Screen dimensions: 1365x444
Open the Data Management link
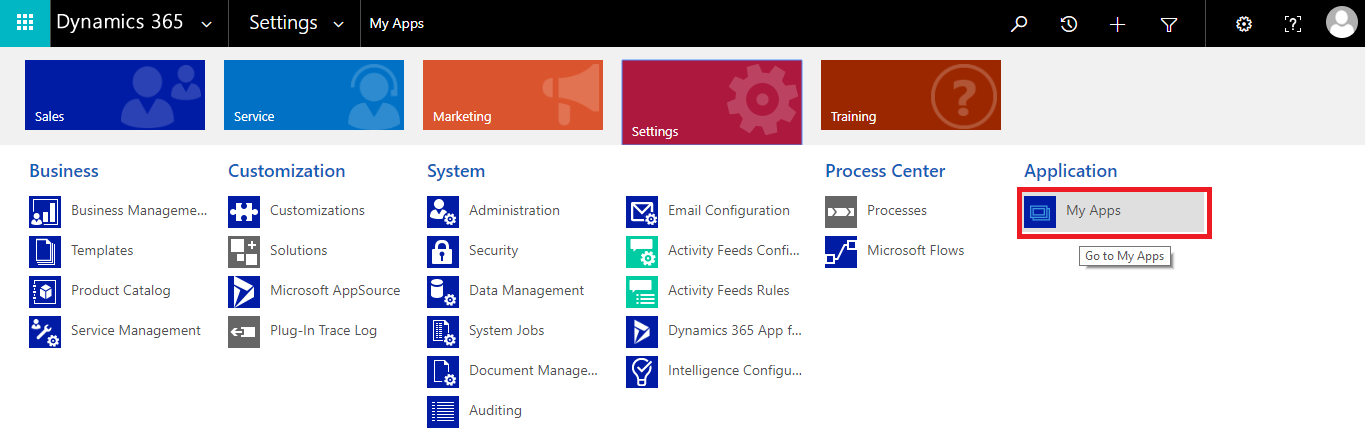[x=527, y=291]
